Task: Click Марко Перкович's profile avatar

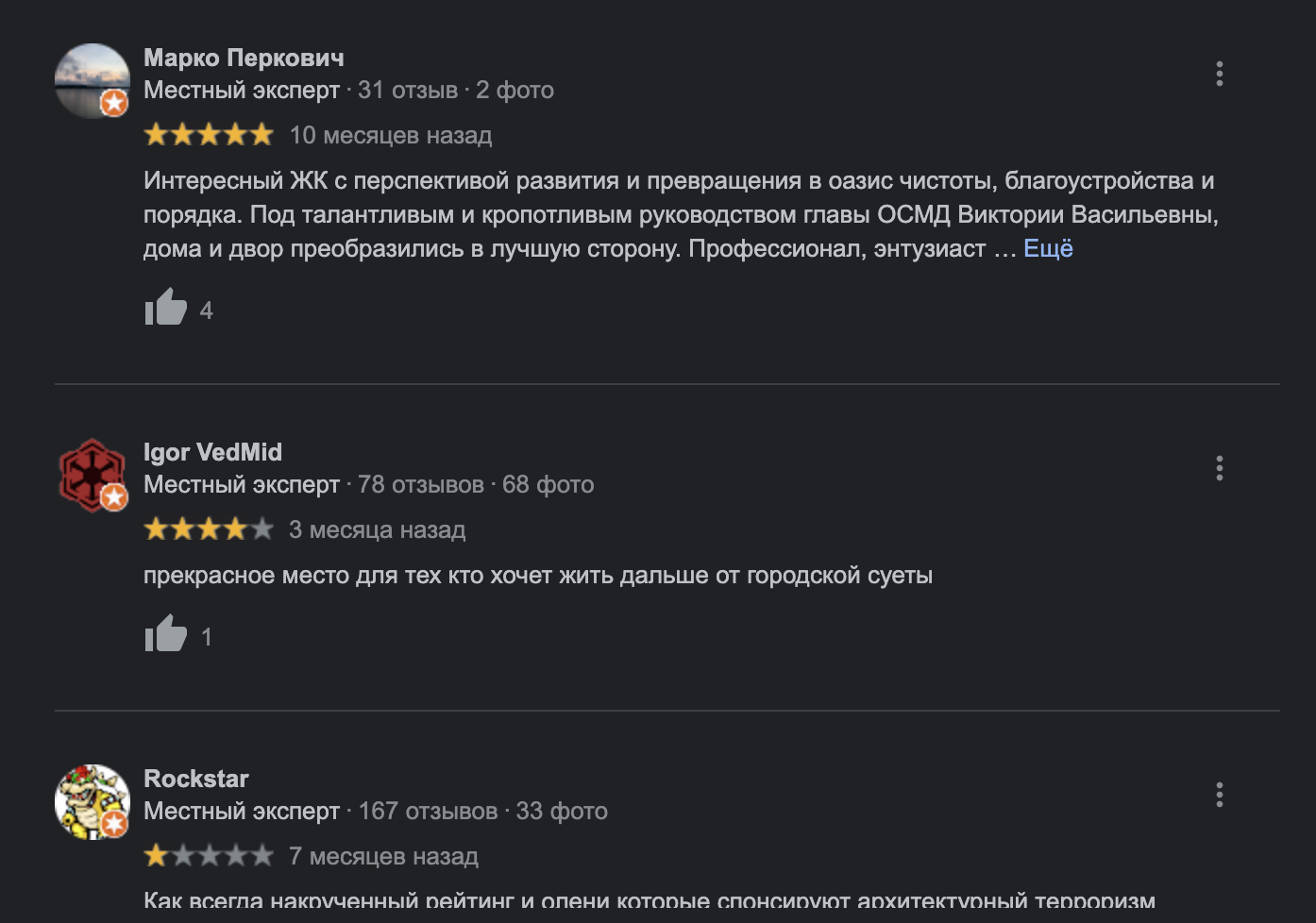Action: (x=92, y=80)
